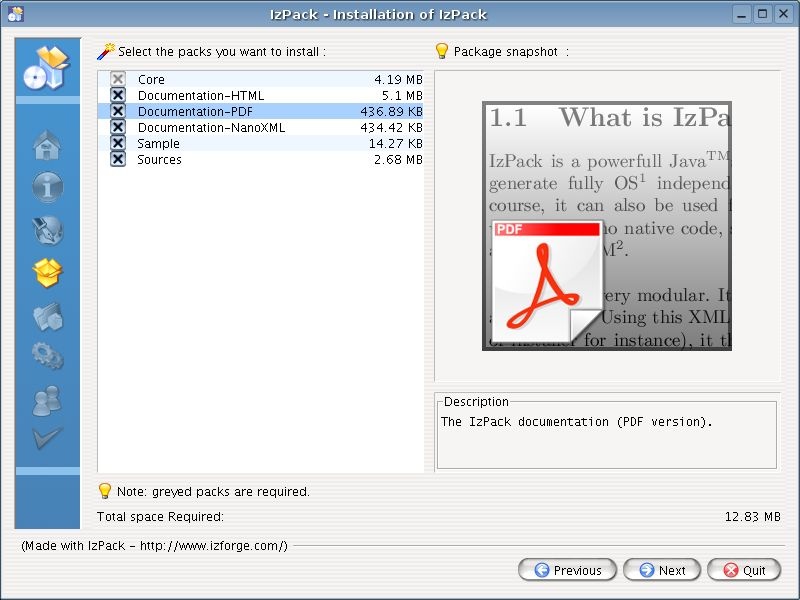The height and width of the screenshot is (600, 800).
Task: Click the lightbulb icon beside Package snapshot
Action: click(441, 51)
